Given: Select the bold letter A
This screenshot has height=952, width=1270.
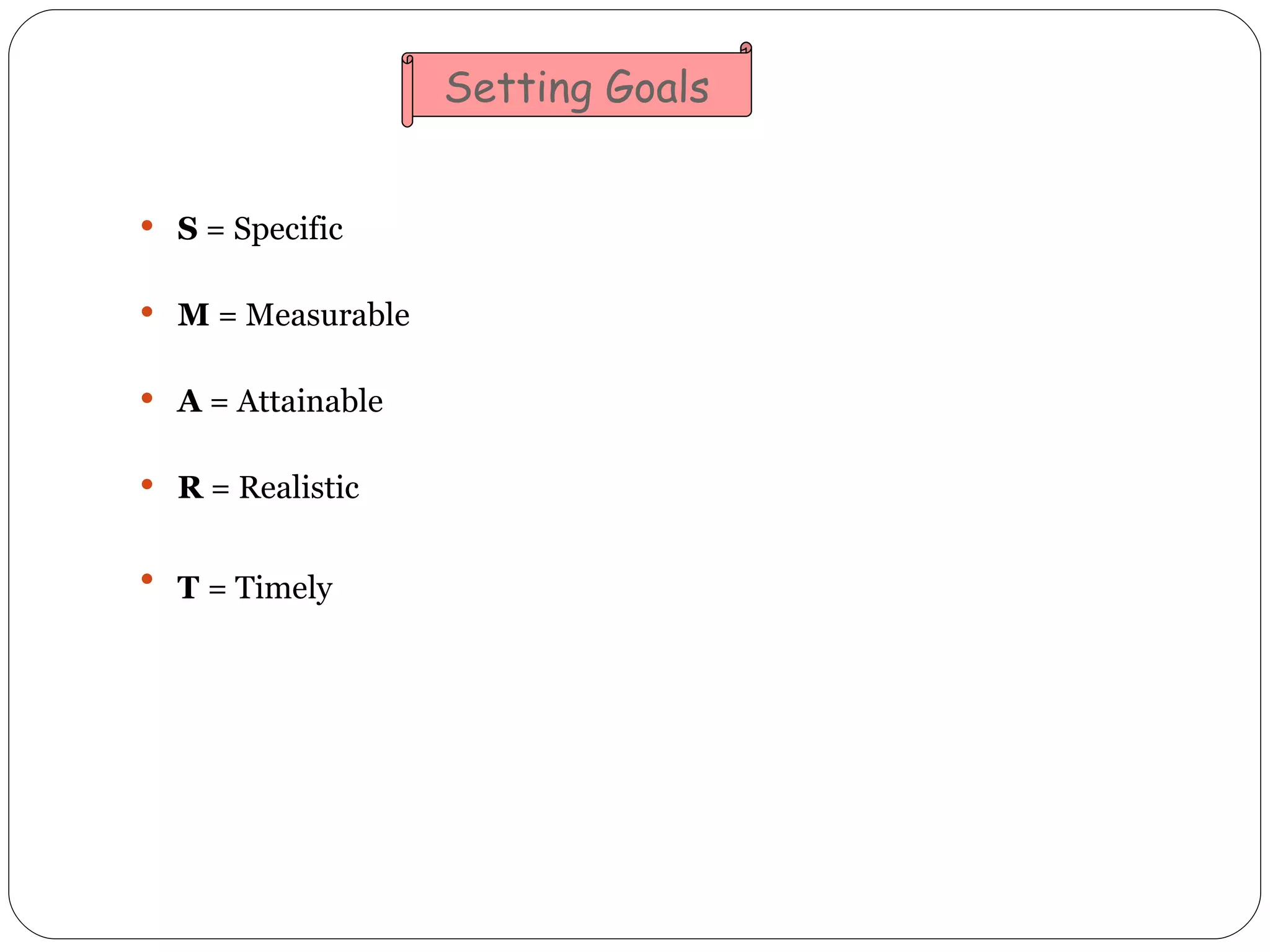Looking at the screenshot, I should [189, 401].
